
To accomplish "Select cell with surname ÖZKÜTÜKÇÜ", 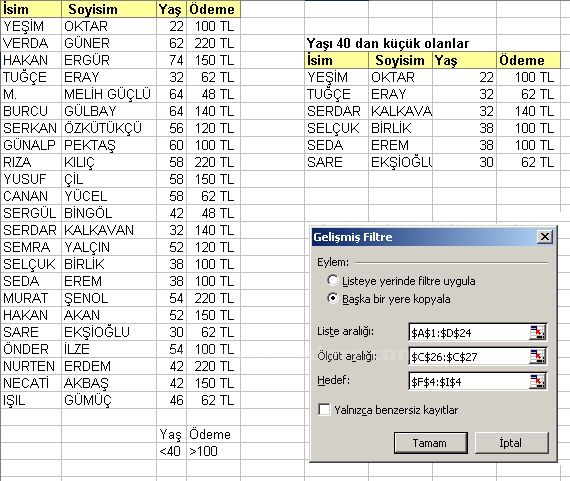I will 109,128.
